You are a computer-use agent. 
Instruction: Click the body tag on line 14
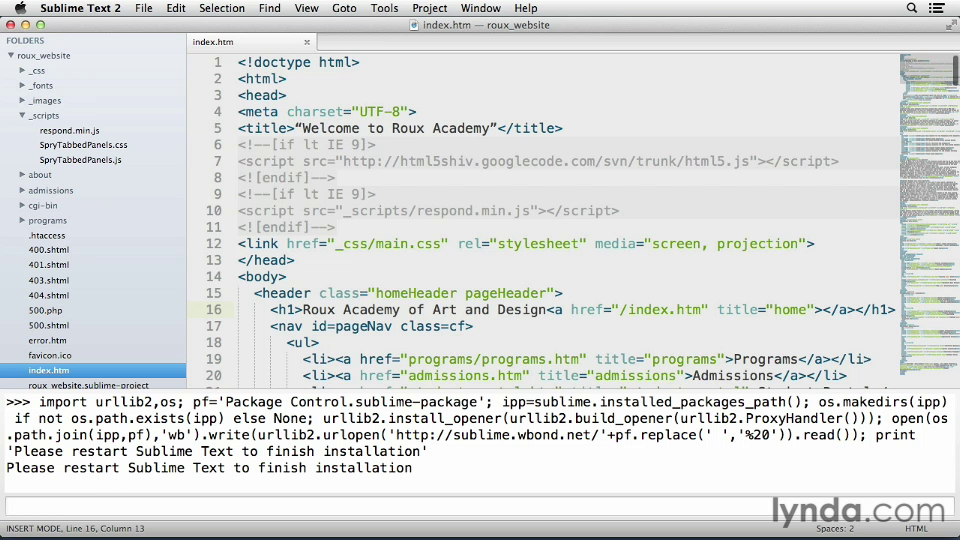(x=262, y=277)
